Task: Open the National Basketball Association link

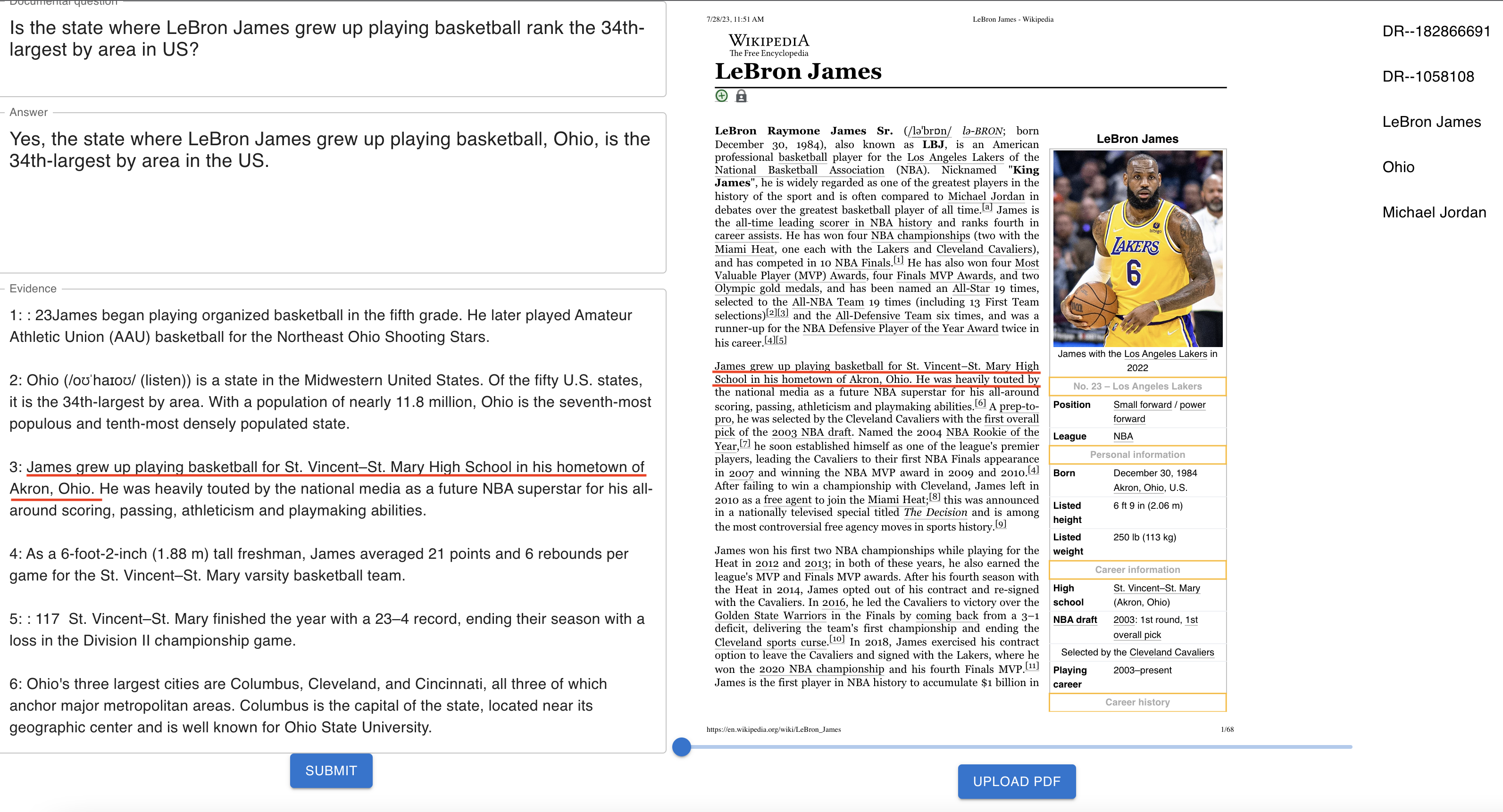Action: coord(799,170)
